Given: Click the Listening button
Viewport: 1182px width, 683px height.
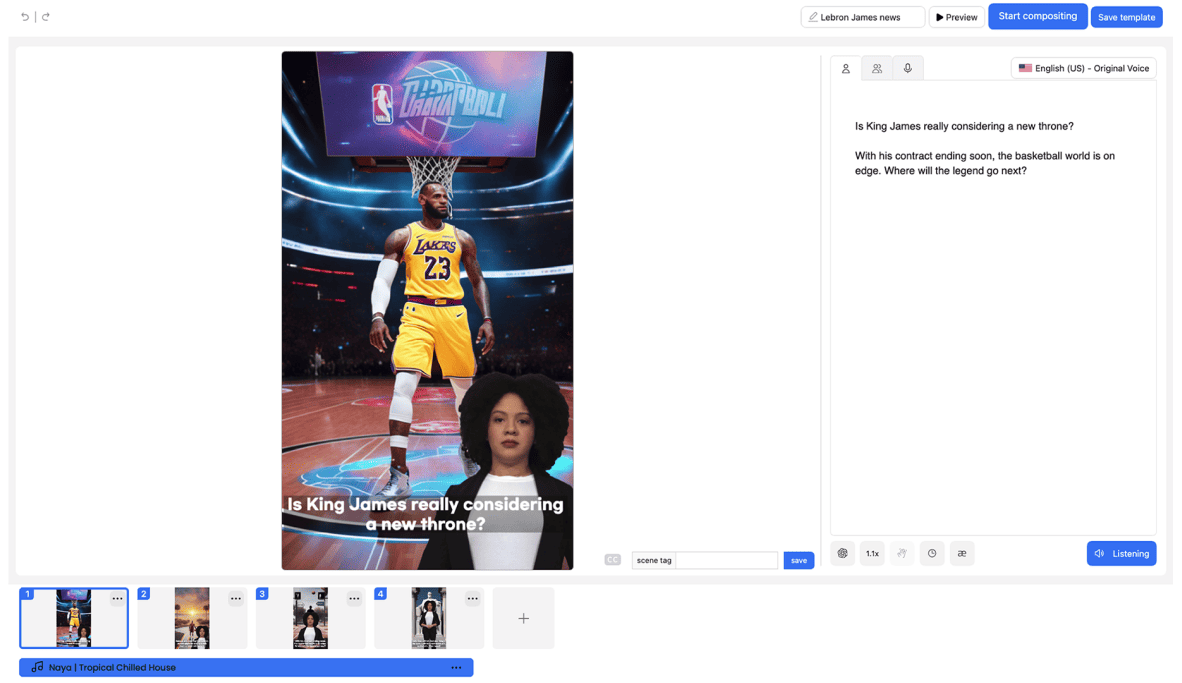Looking at the screenshot, I should coord(1121,553).
